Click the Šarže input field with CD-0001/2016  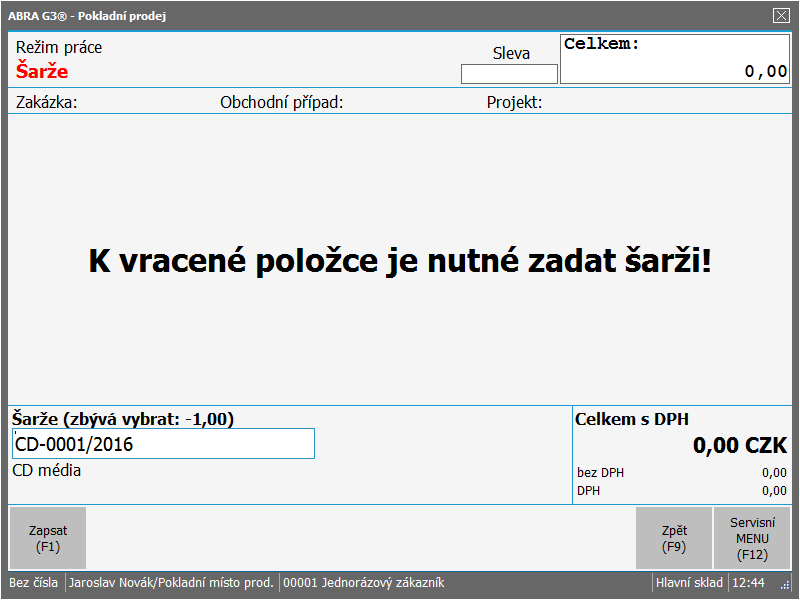pyautogui.click(x=163, y=444)
